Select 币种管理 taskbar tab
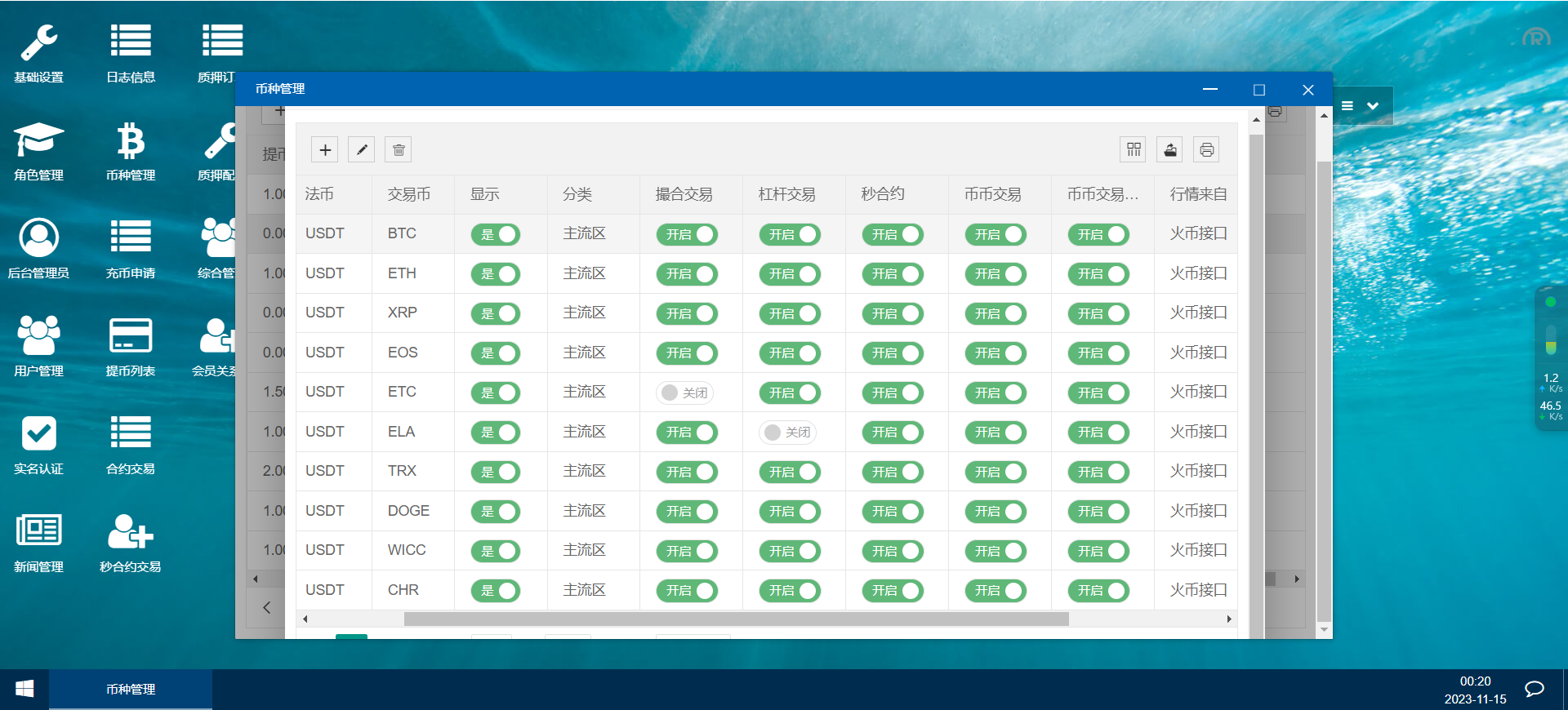Screen dimensions: 1568x710 131,689
